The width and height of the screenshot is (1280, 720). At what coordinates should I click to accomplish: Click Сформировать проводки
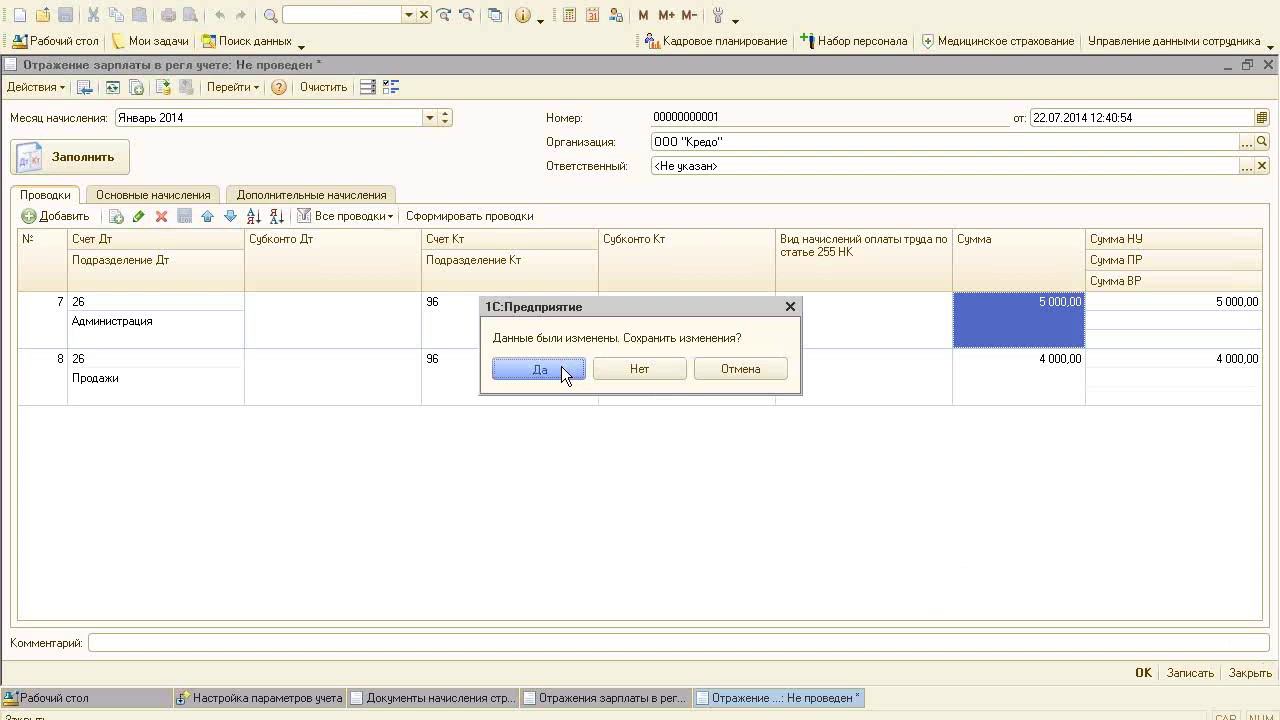point(469,216)
